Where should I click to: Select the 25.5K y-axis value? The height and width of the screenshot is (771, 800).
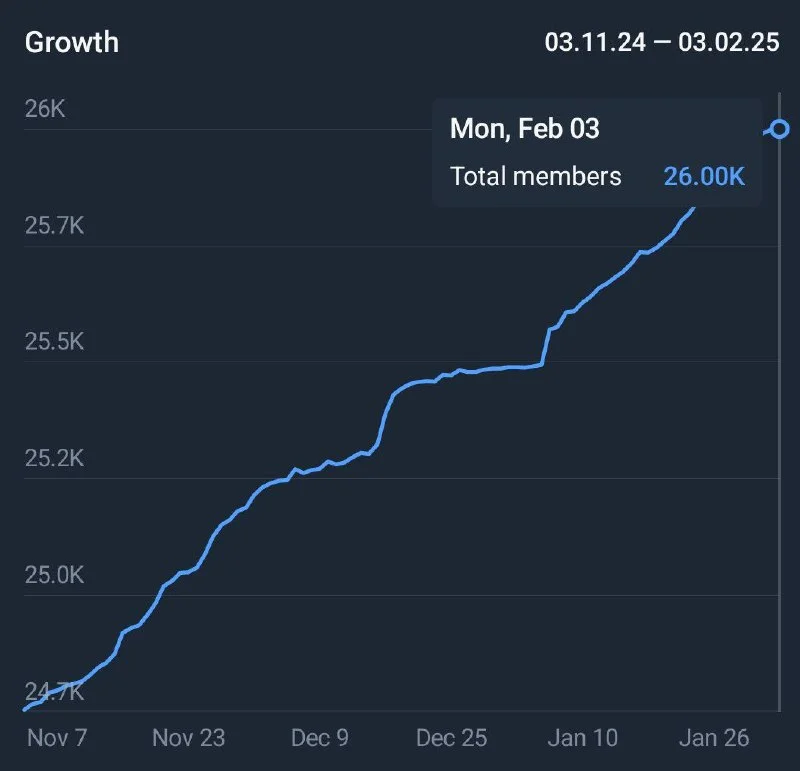(x=54, y=342)
